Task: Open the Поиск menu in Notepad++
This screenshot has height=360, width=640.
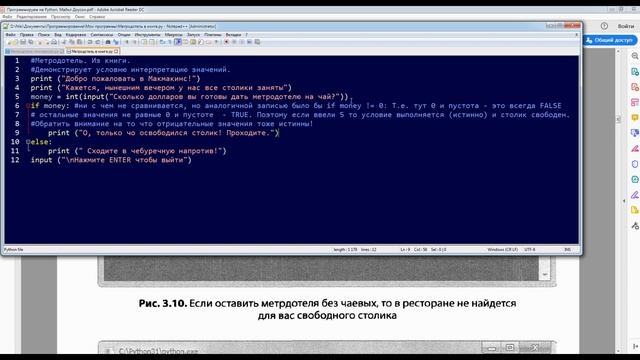Action: (44, 35)
